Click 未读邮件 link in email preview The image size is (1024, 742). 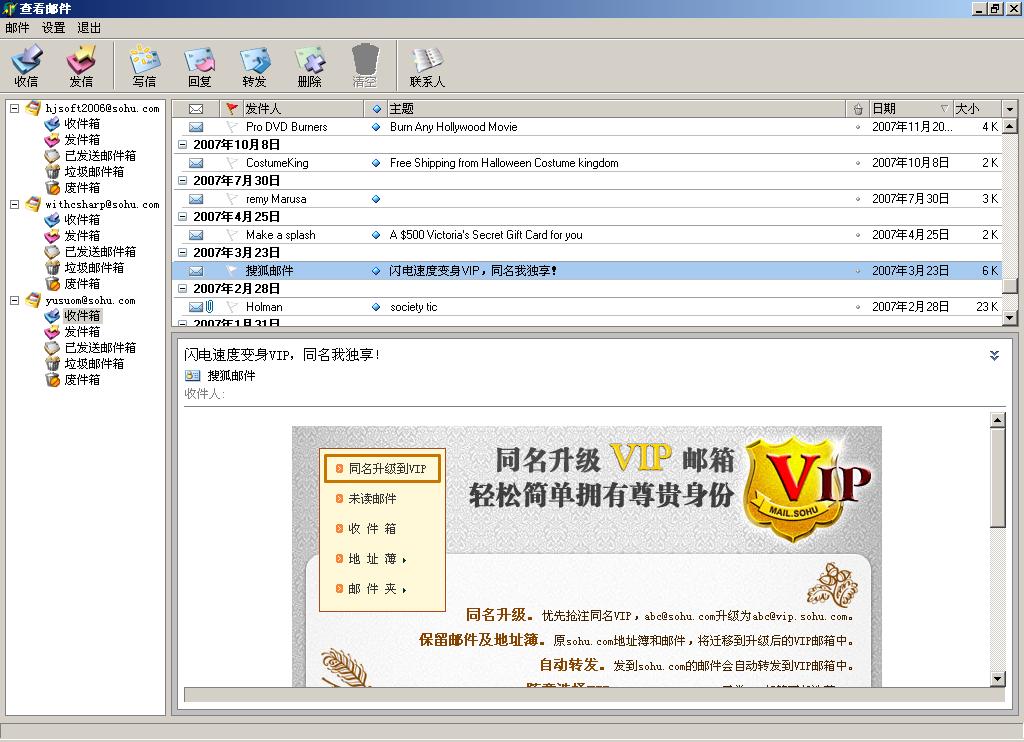(372, 498)
